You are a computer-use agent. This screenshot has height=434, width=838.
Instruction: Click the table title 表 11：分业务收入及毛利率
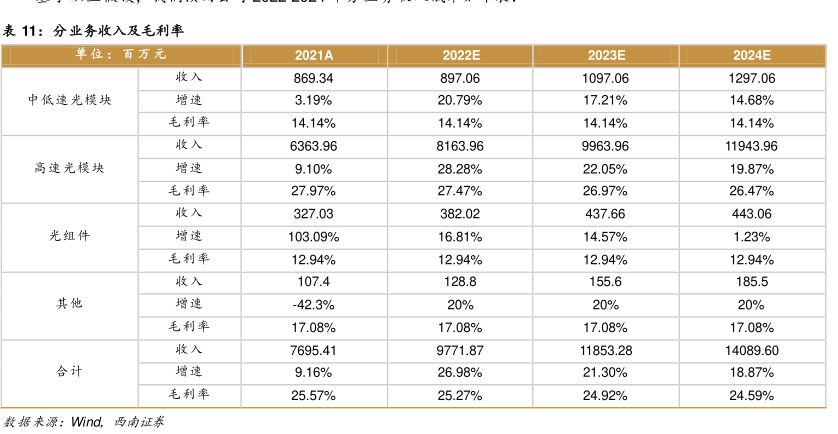[93, 32]
